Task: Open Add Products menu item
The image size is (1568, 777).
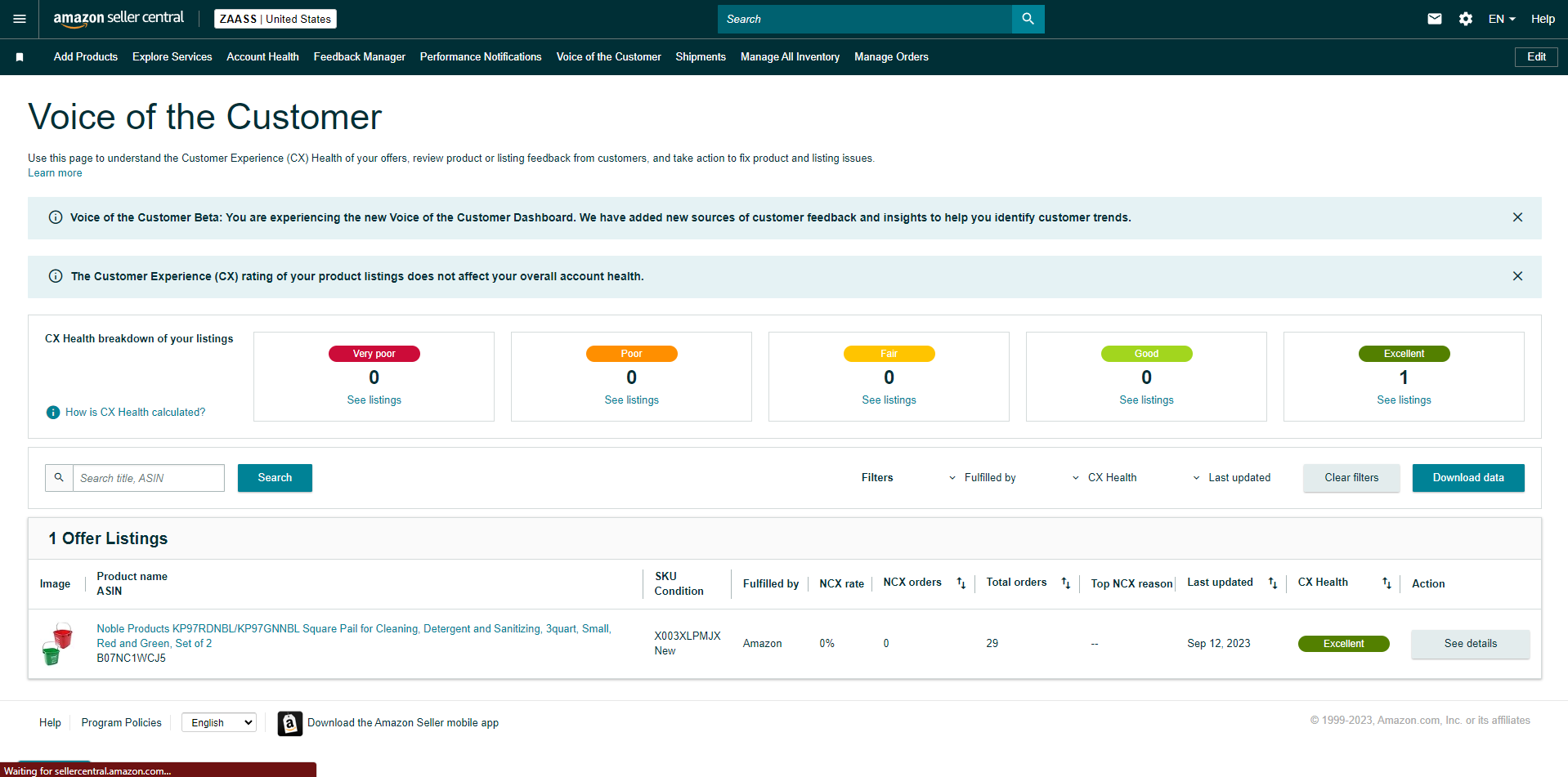Action: (x=86, y=57)
